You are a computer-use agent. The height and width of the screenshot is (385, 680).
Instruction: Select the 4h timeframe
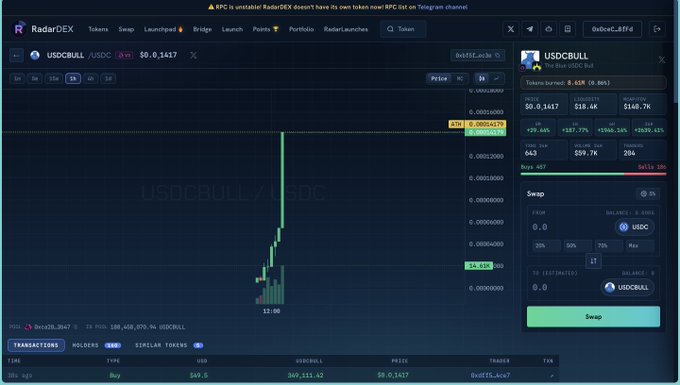(x=90, y=78)
